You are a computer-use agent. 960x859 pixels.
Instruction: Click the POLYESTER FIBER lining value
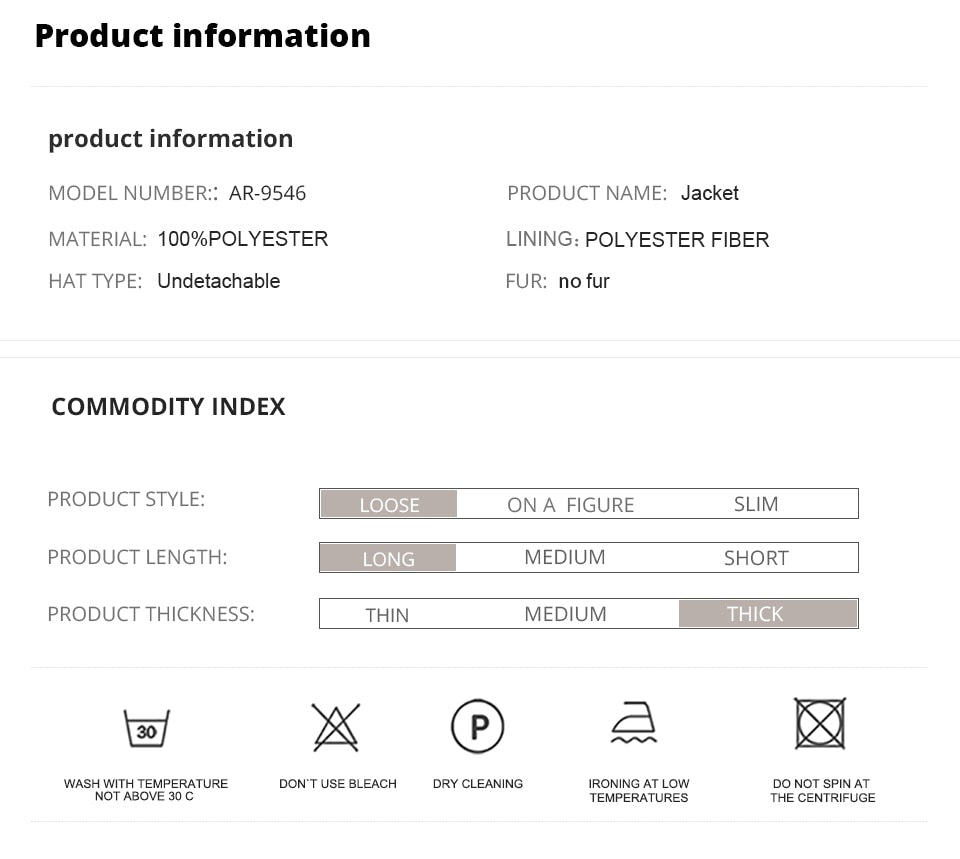(677, 240)
